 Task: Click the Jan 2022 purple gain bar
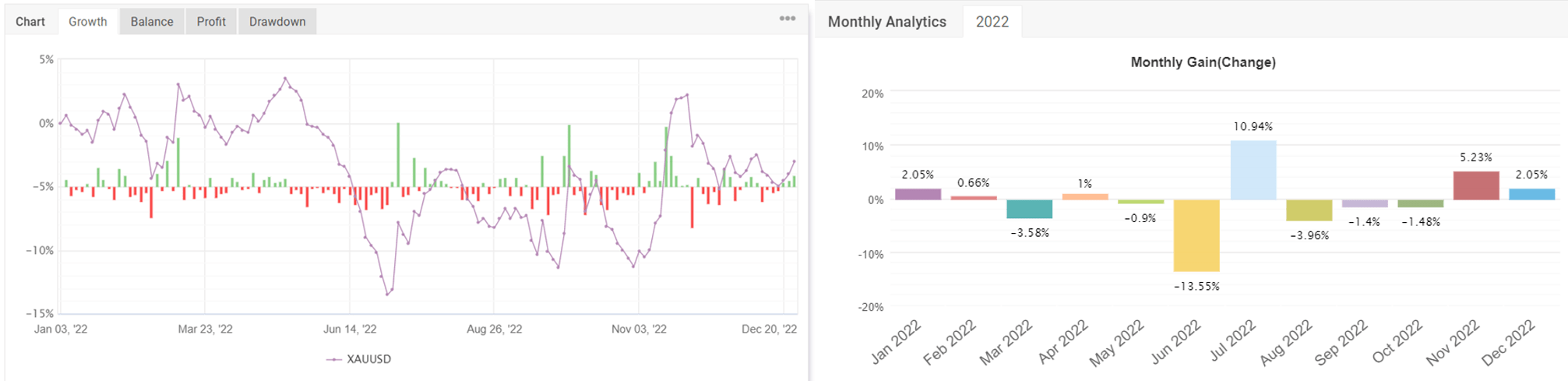point(918,194)
